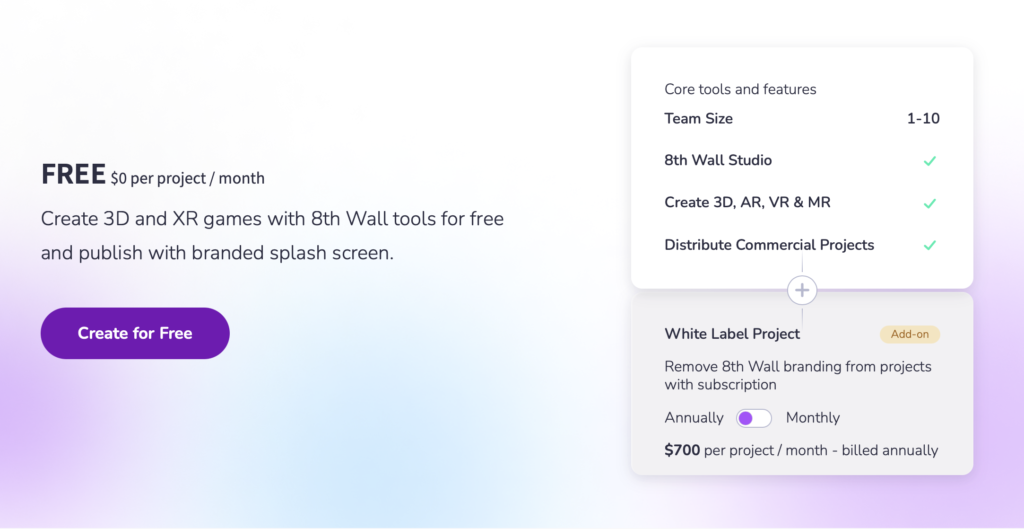Click the Remove 8th Wall branding description
Screen dimensions: 1024x529
pos(797,375)
